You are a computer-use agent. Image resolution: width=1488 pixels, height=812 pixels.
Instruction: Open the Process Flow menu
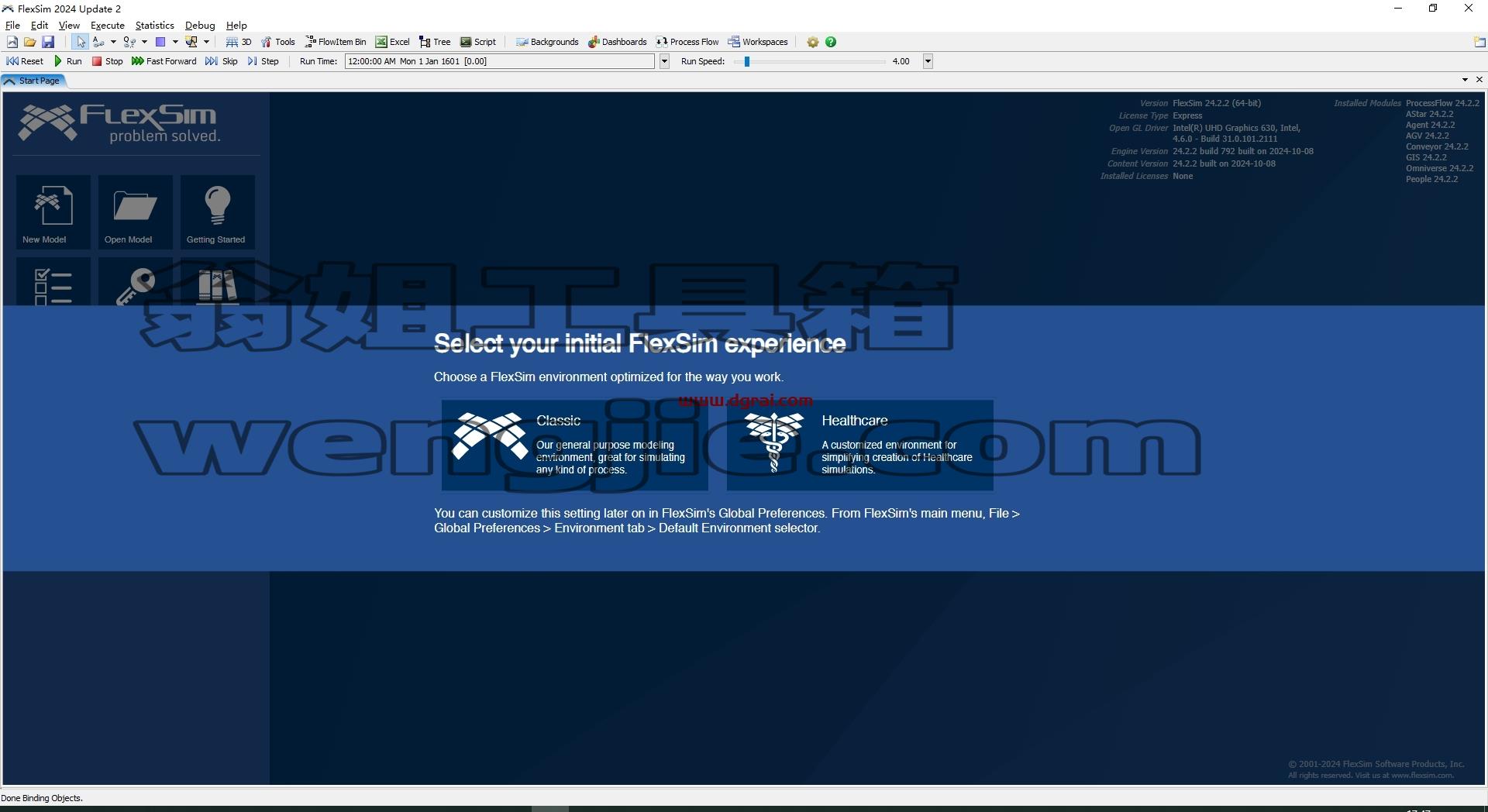(687, 42)
